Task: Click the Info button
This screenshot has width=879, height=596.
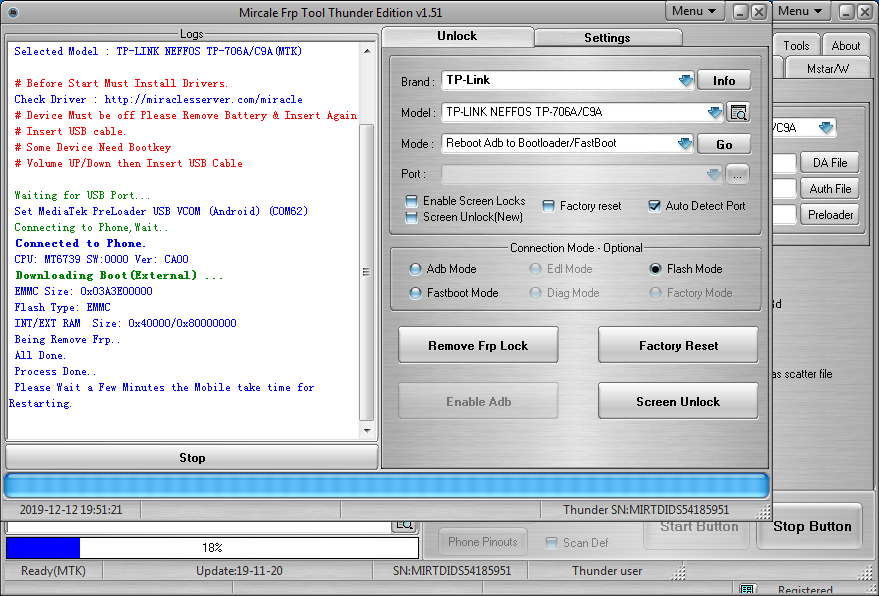Action: (x=724, y=81)
